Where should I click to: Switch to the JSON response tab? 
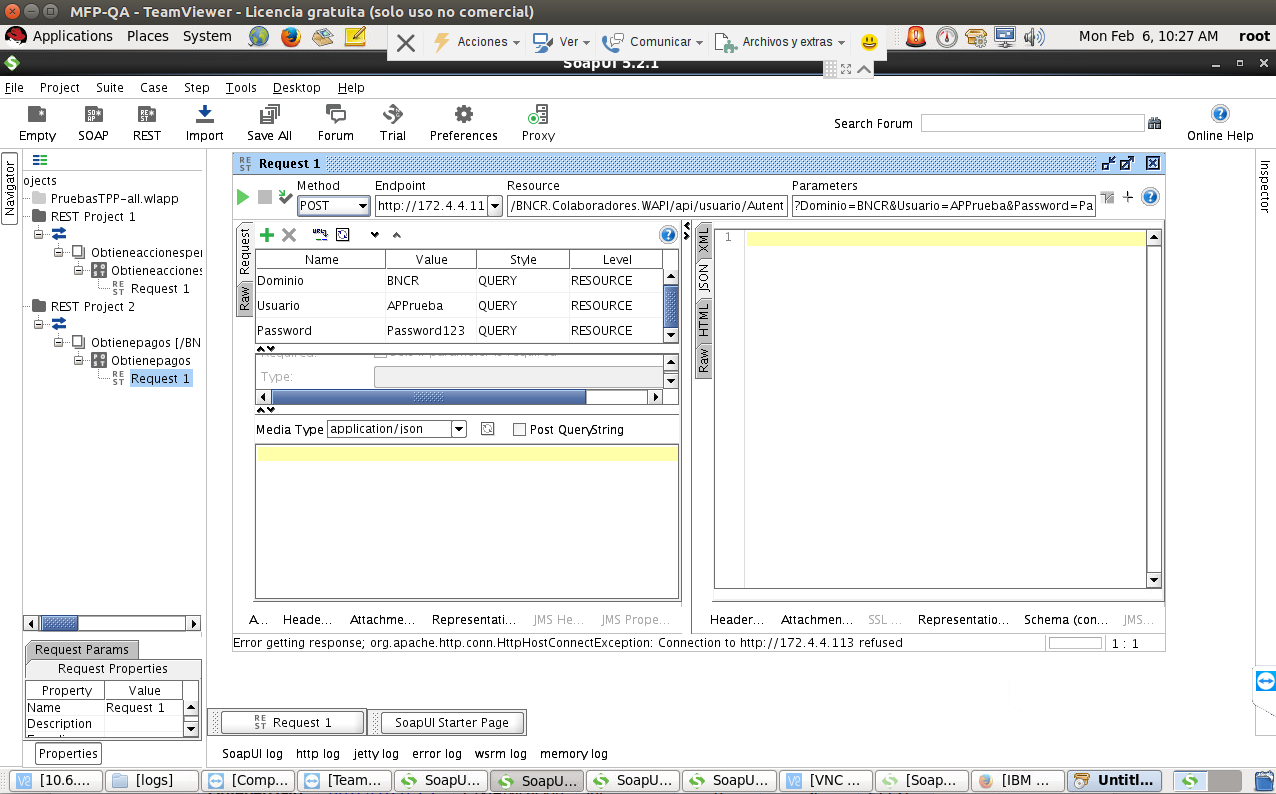(x=703, y=278)
